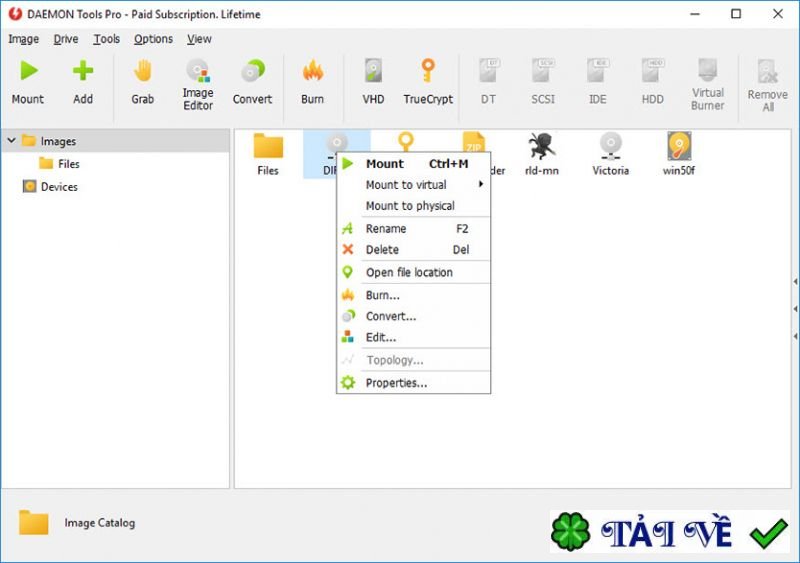
Task: Open the Drive menu
Action: click(x=66, y=39)
